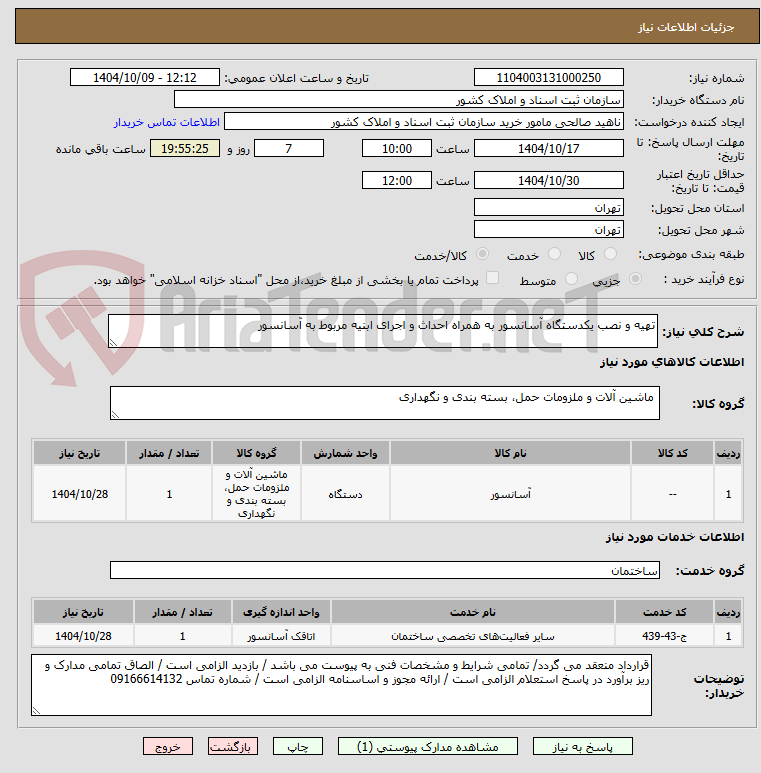Click the پاسخ به نیاز button
This screenshot has height=773, width=761.
[x=583, y=746]
